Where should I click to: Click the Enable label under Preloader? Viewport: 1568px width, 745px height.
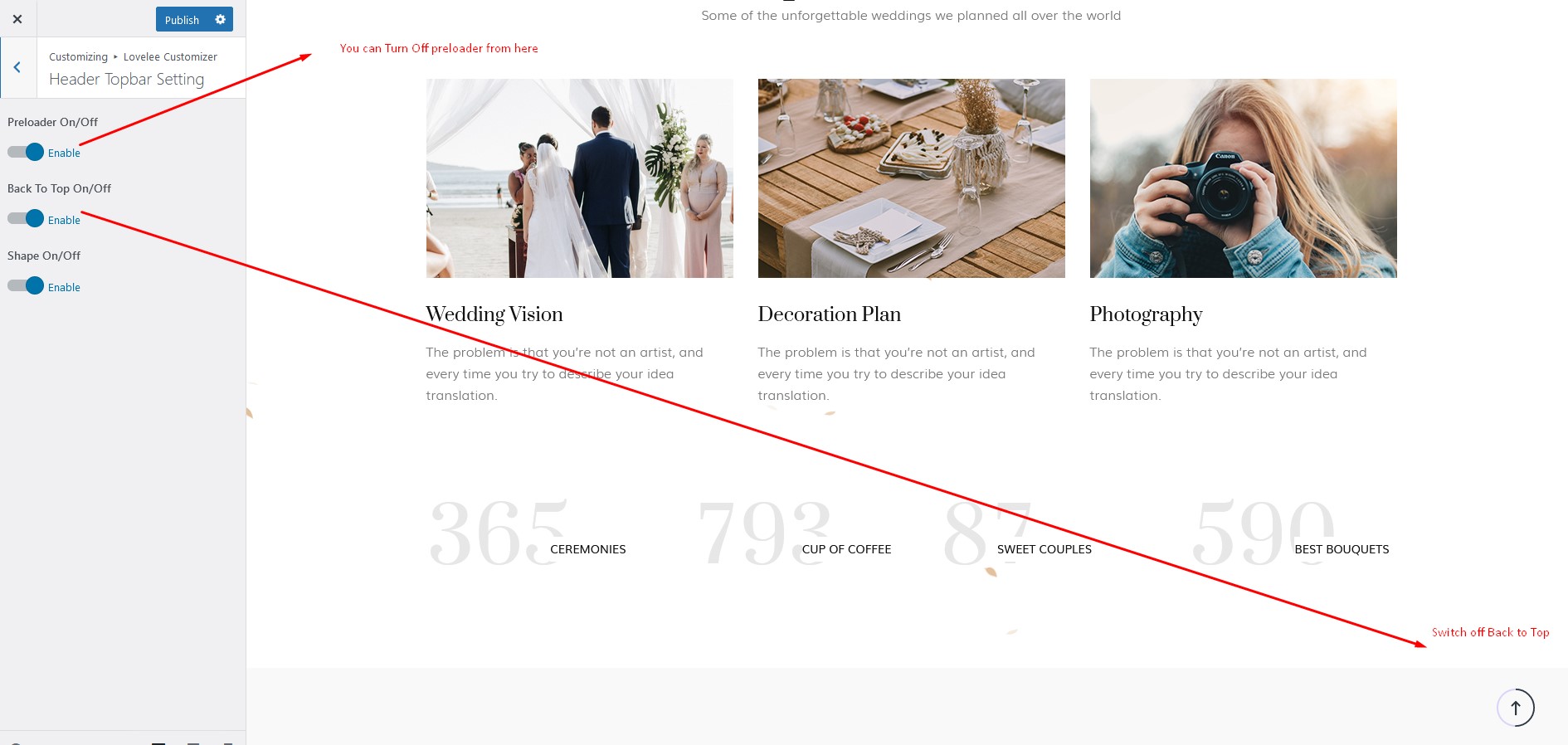click(64, 153)
